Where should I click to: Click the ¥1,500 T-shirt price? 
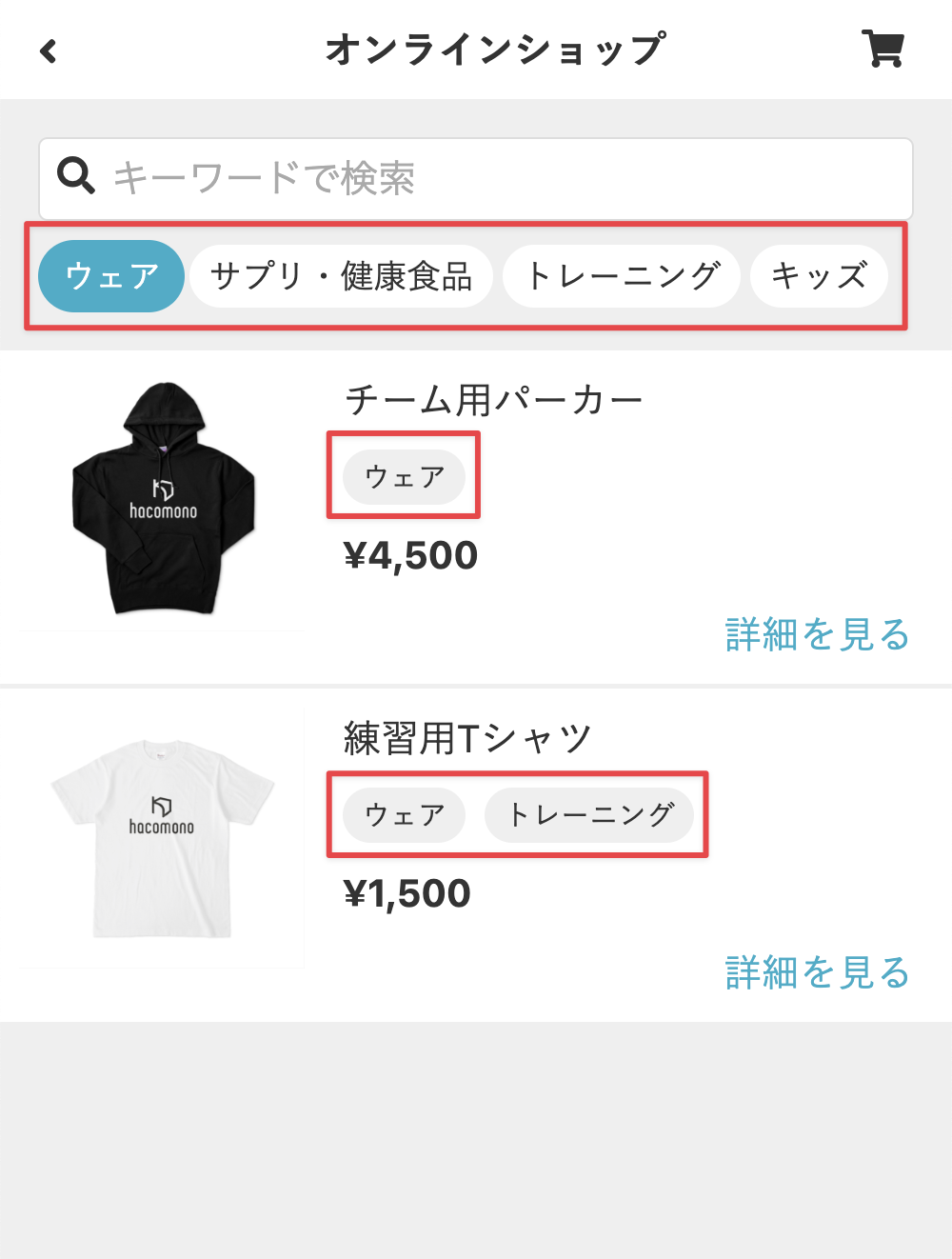pos(407,893)
